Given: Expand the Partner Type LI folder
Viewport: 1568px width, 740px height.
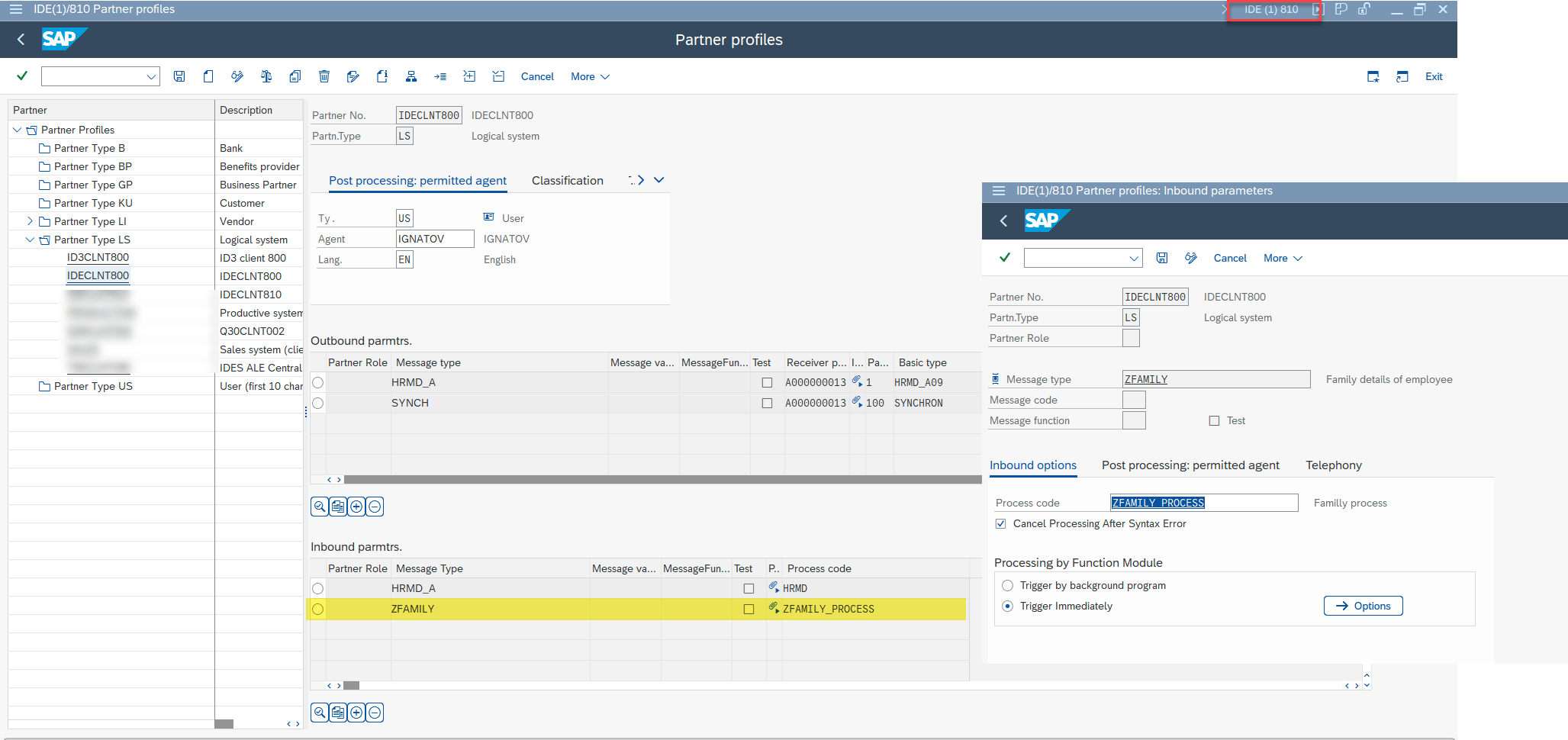Looking at the screenshot, I should pos(30,221).
